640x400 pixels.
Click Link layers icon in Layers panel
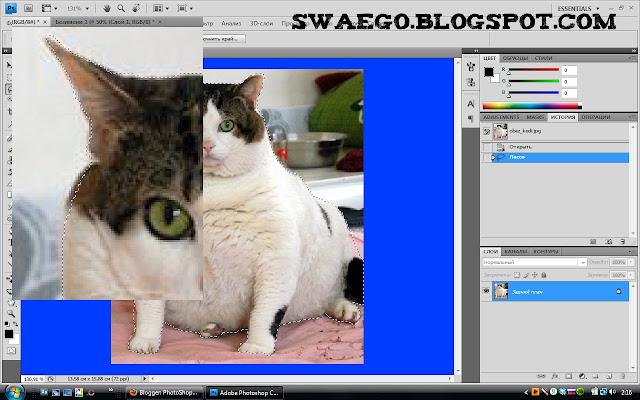(541, 376)
